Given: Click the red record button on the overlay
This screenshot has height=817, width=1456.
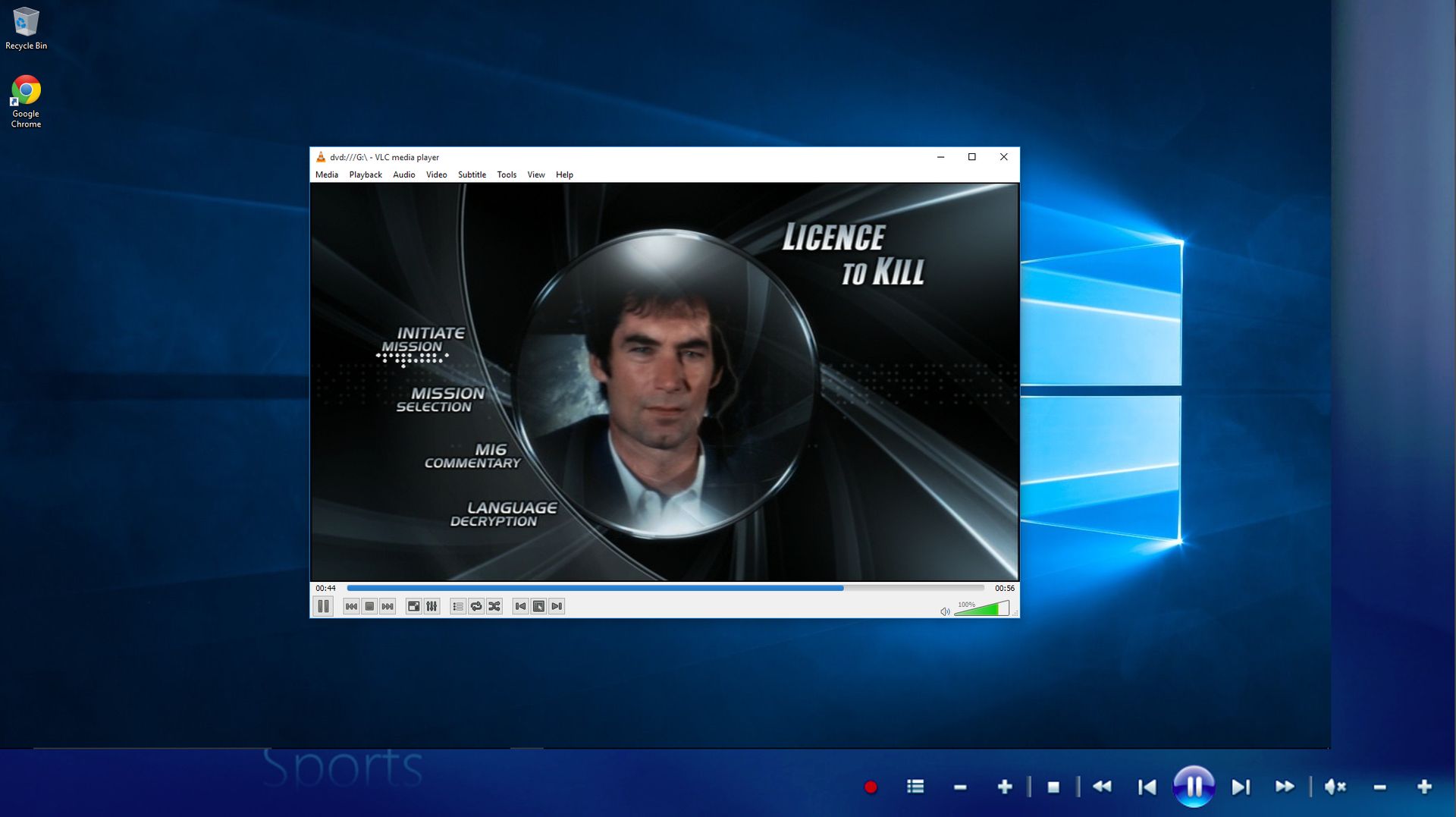Looking at the screenshot, I should point(871,787).
